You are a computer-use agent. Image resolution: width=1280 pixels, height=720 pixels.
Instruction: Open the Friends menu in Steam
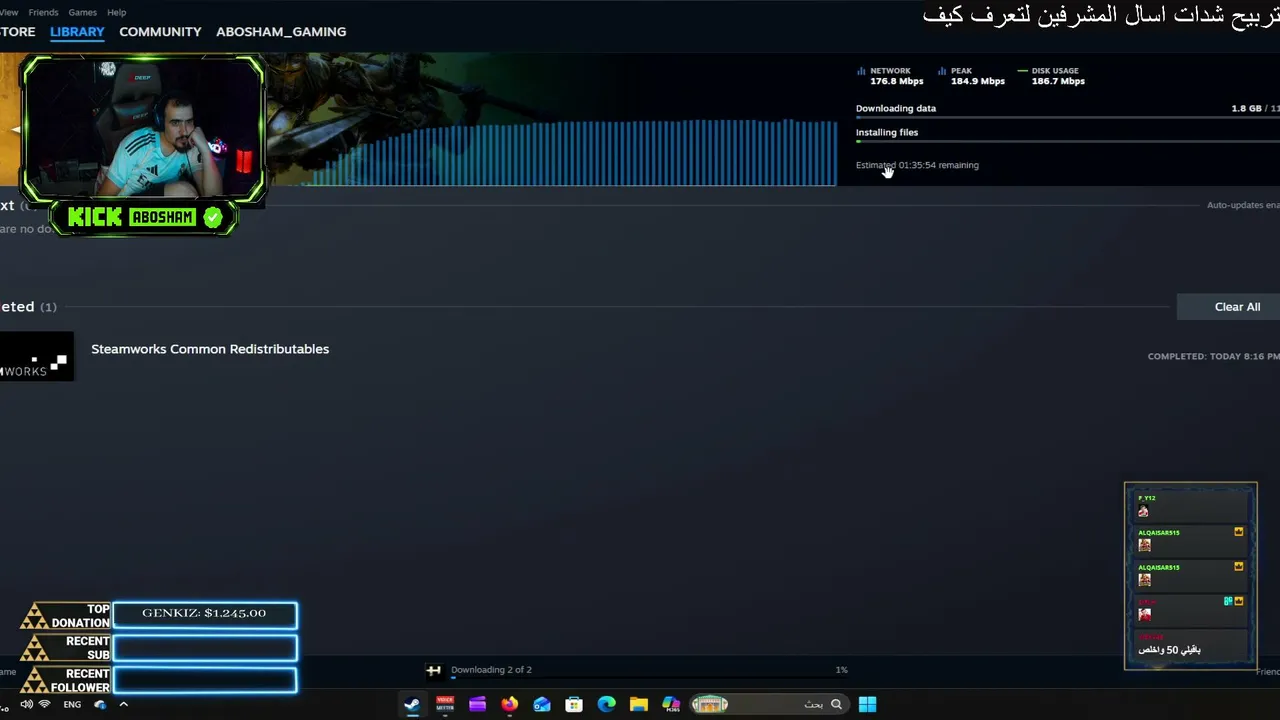click(43, 12)
